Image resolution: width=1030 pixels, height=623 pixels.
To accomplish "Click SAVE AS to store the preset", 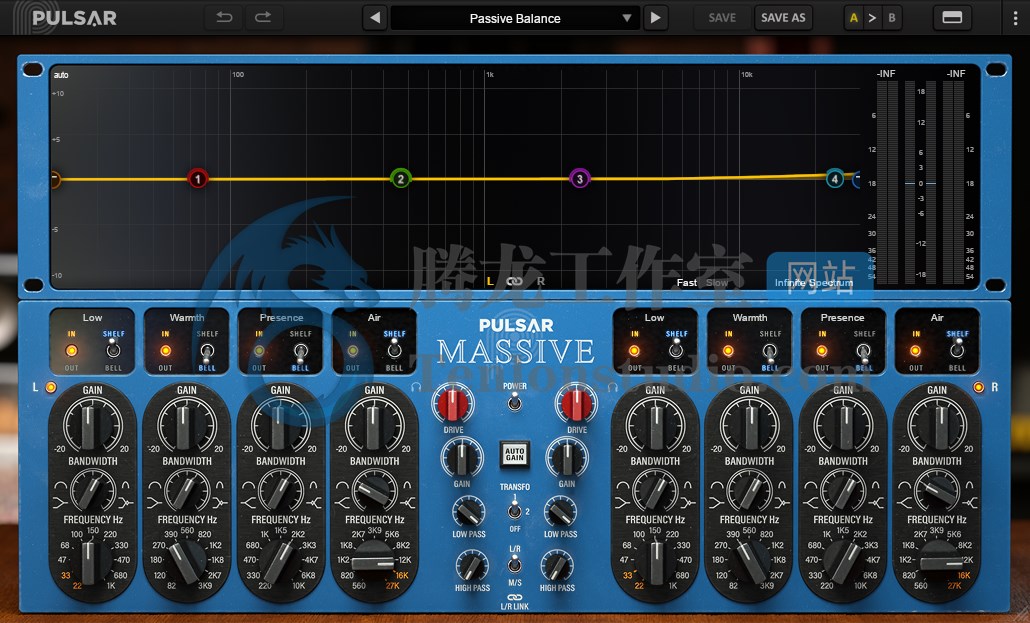I will [783, 17].
